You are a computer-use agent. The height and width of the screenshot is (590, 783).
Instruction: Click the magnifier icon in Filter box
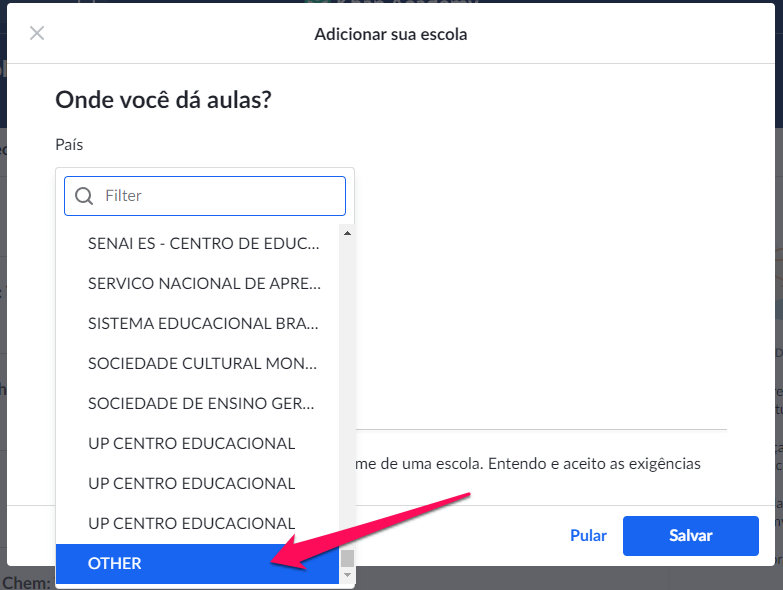tap(84, 196)
